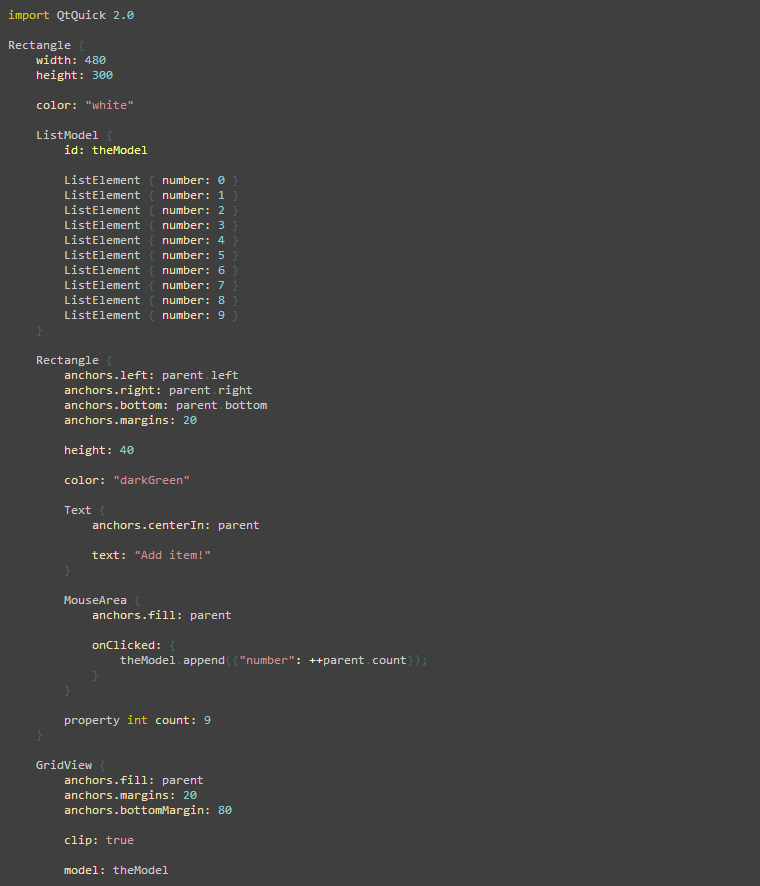Click the ListElement number: 1 line
Viewport: 760px width, 886px height.
(151, 195)
